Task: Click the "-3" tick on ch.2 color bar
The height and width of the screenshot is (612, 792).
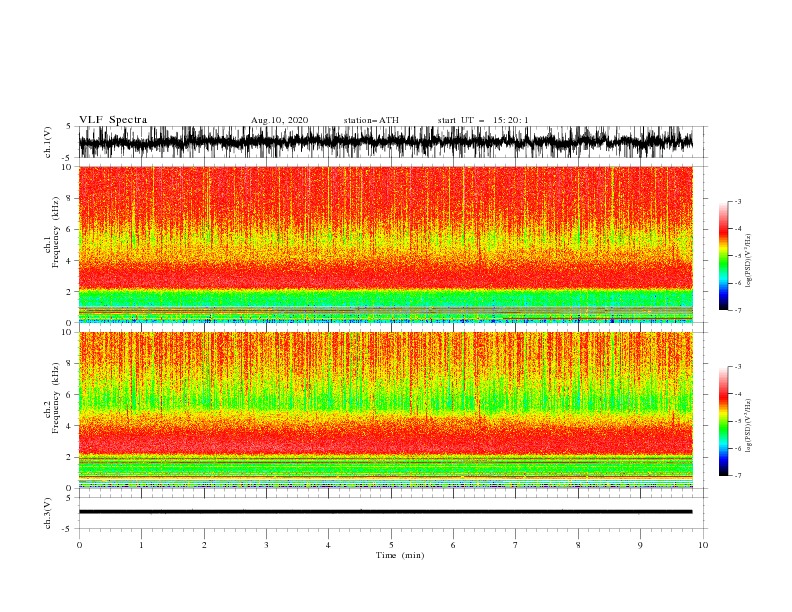Action: [x=737, y=367]
